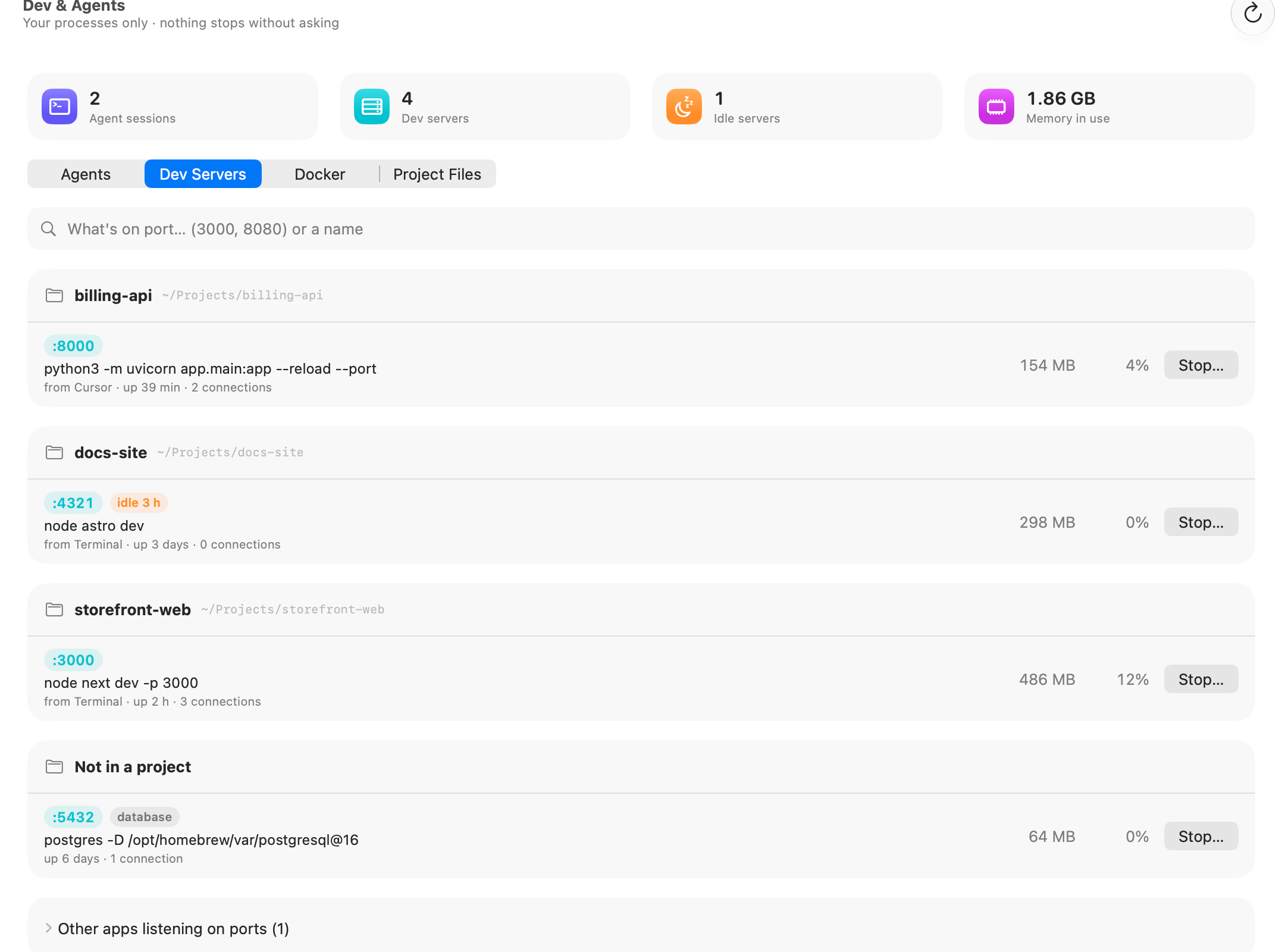This screenshot has height=952, width=1279.
Task: Click the 486 MB memory value
Action: (1047, 679)
